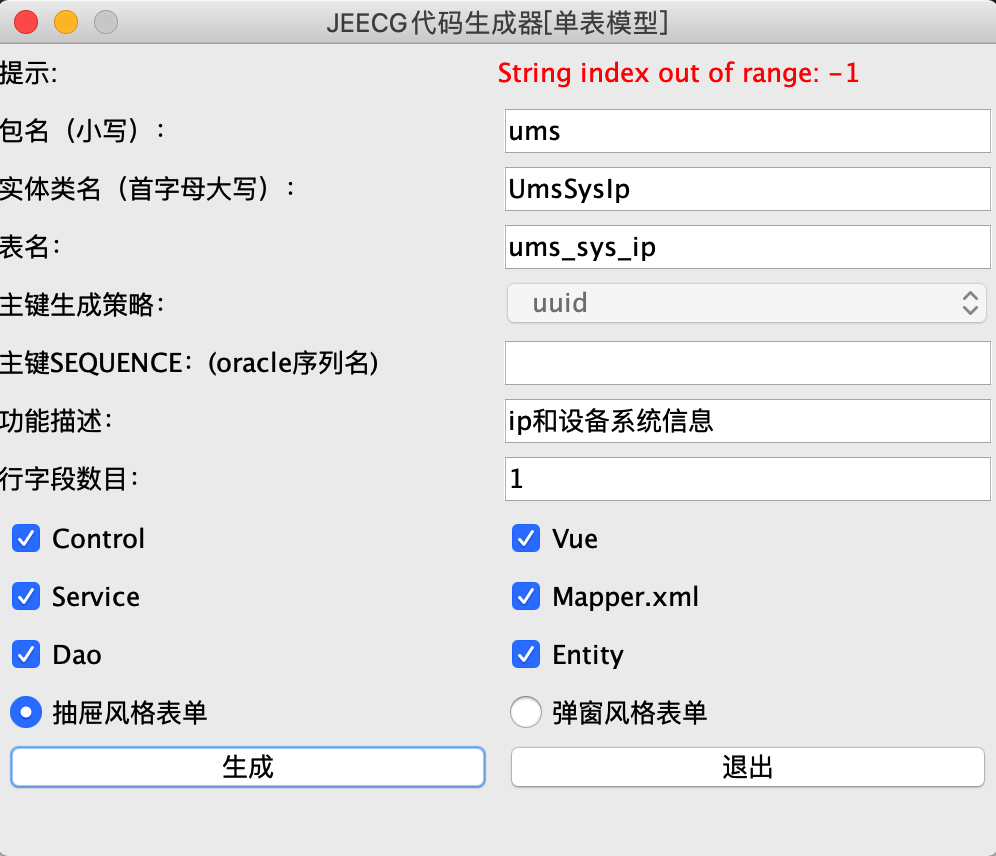Uncheck the Entity option
This screenshot has height=856, width=996.
click(526, 654)
